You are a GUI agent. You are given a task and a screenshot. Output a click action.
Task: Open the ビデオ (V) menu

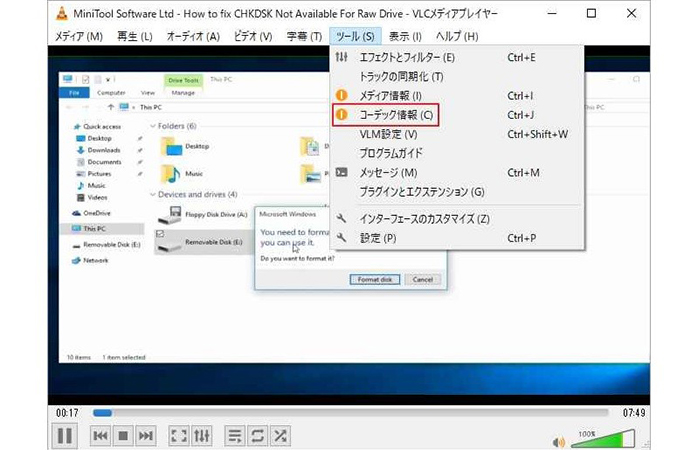pyautogui.click(x=253, y=36)
